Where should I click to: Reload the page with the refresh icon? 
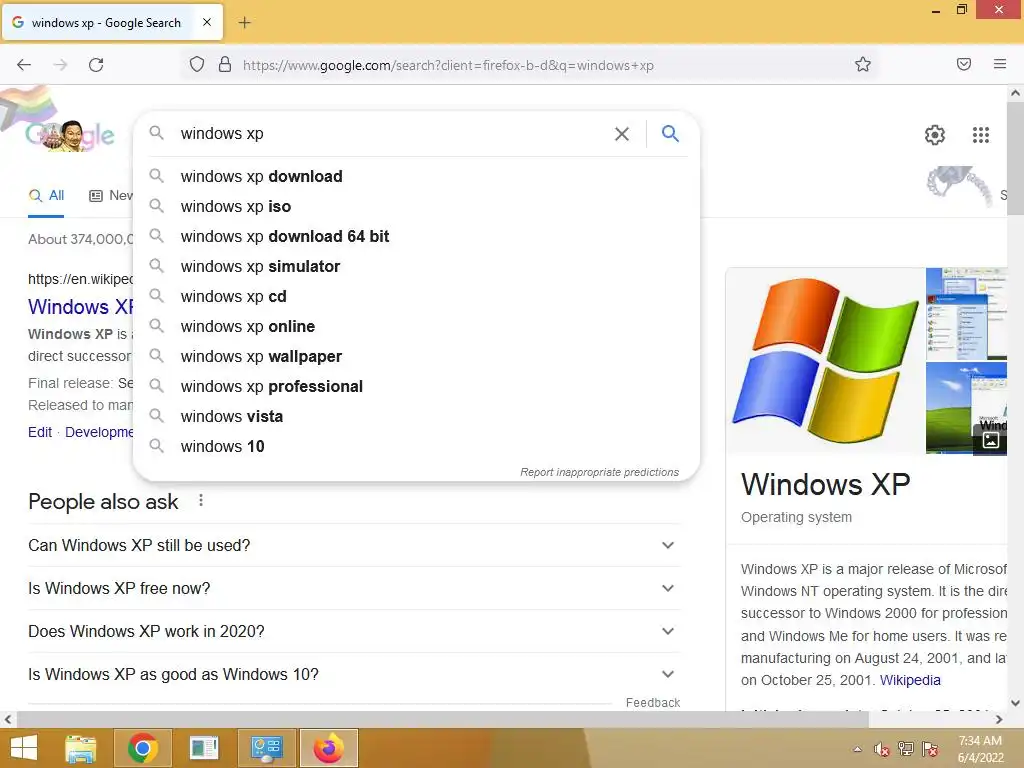coord(96,65)
